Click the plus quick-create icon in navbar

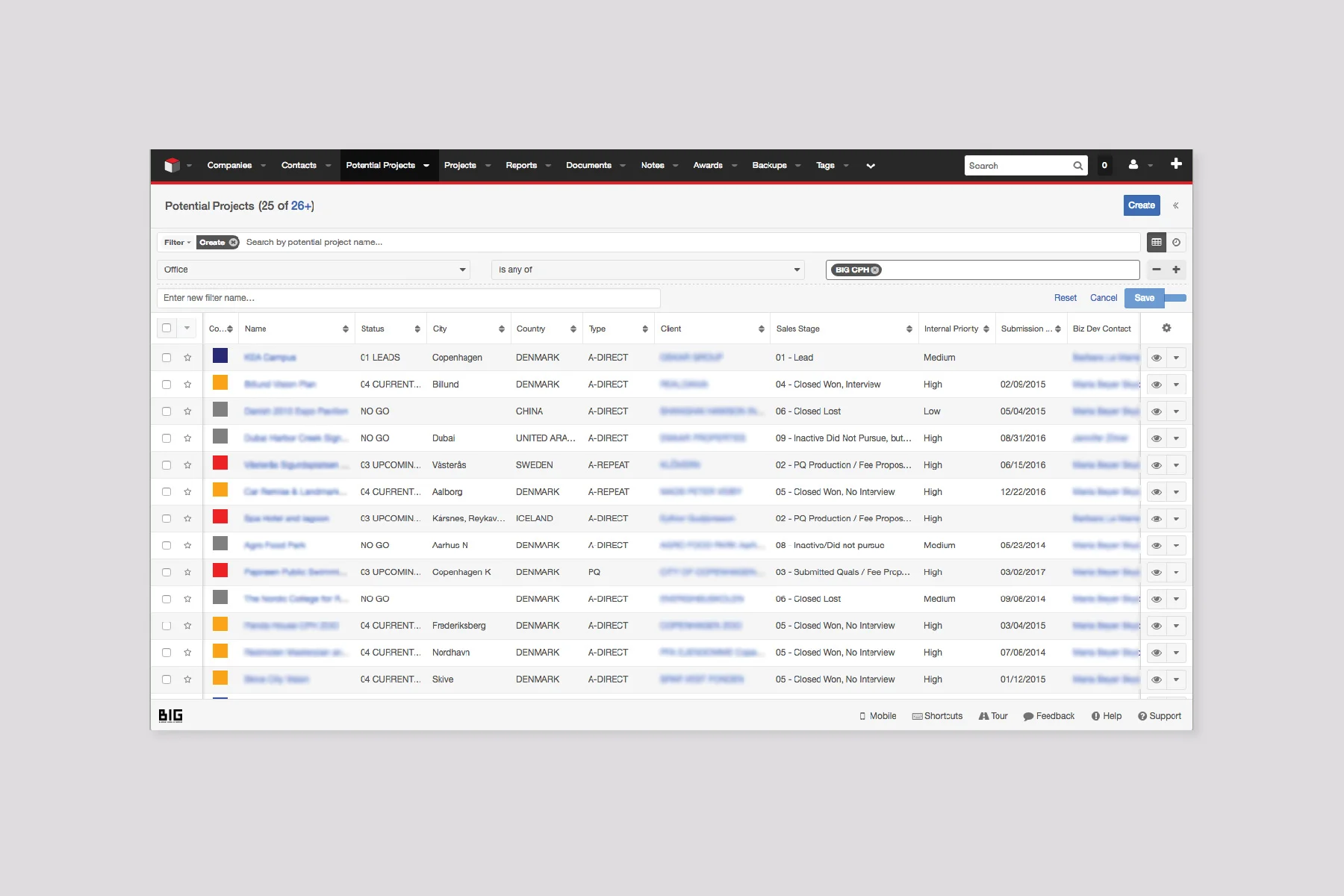(x=1176, y=164)
